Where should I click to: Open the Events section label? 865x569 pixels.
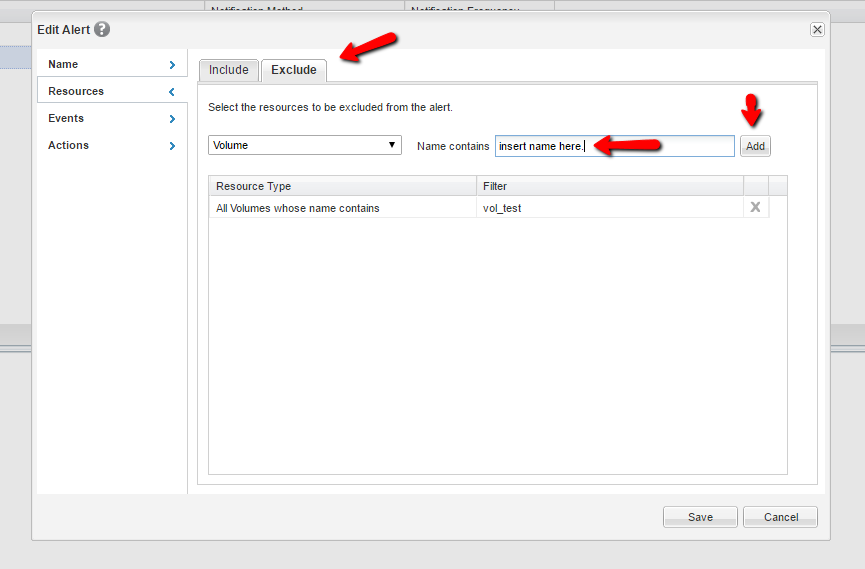(66, 118)
